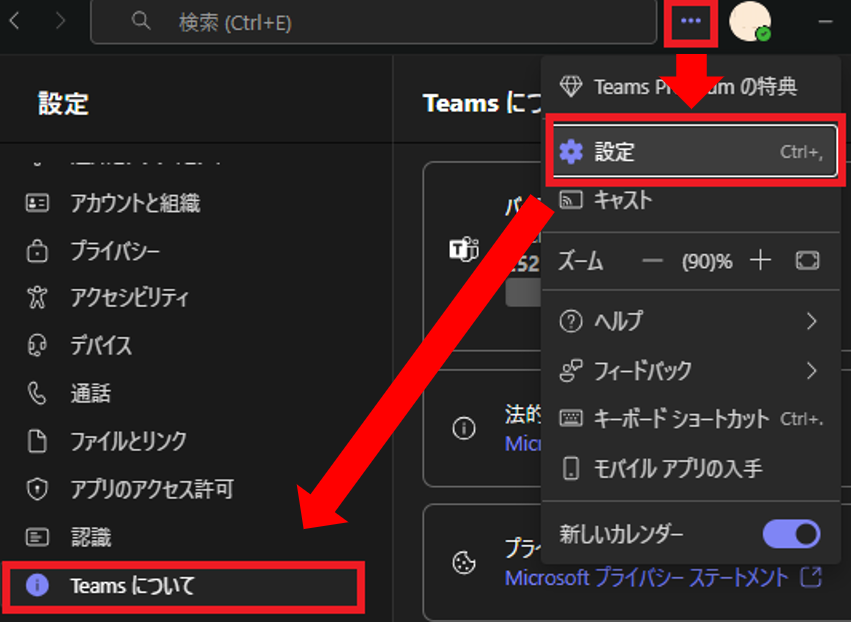
Task: Click the zoom in plus icon
Action: pyautogui.click(x=761, y=261)
